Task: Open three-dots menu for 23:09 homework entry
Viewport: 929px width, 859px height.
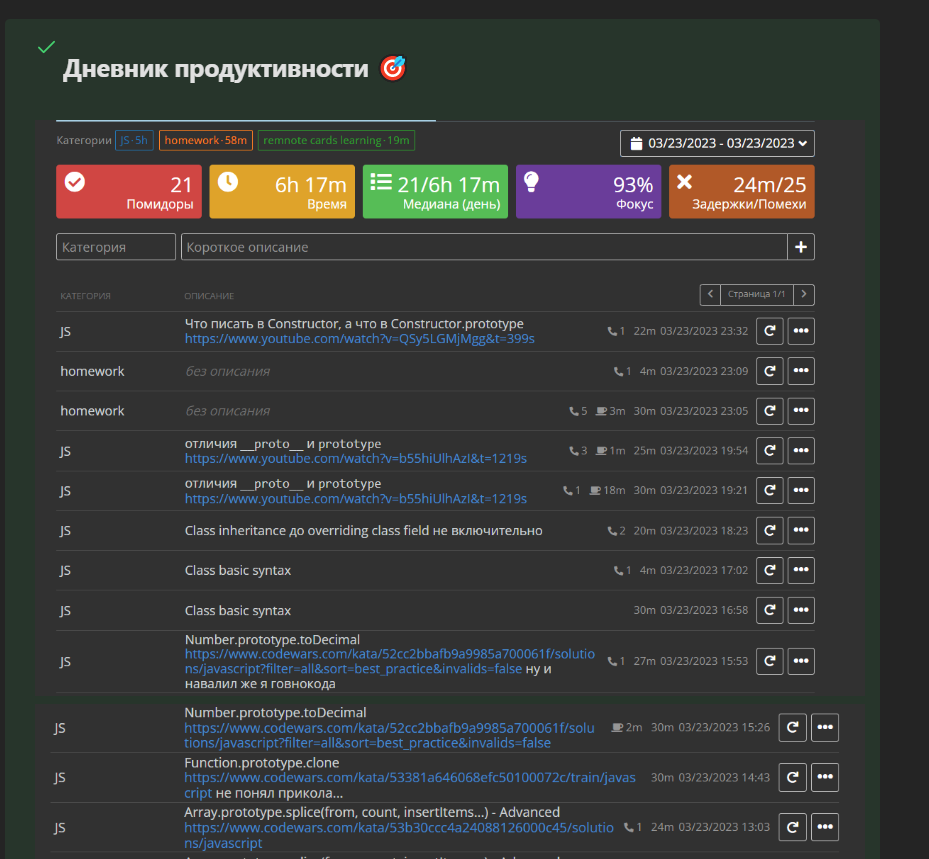Action: click(x=801, y=371)
